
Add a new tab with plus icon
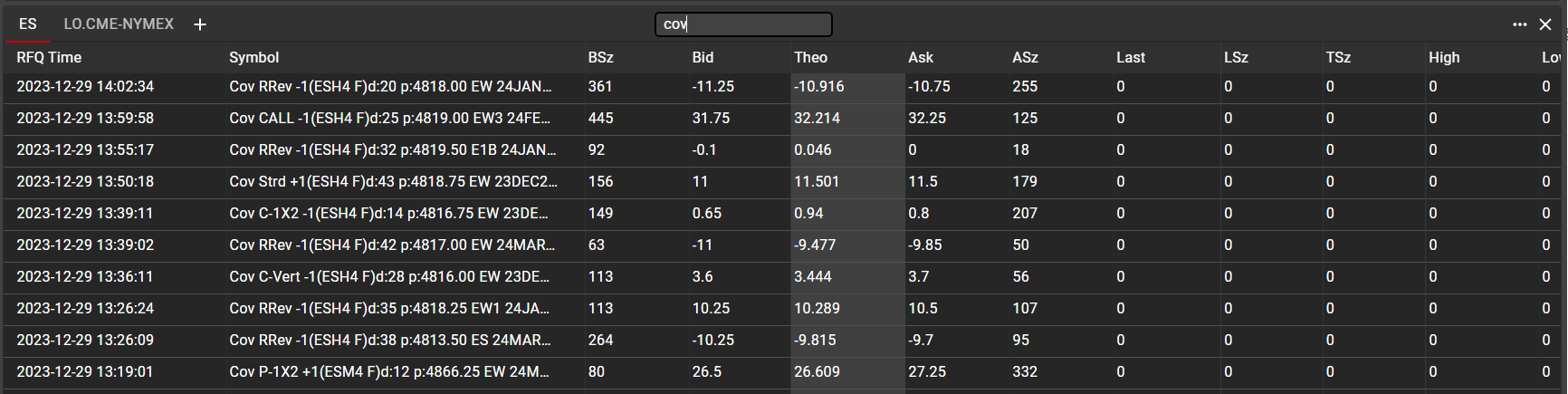tap(200, 24)
